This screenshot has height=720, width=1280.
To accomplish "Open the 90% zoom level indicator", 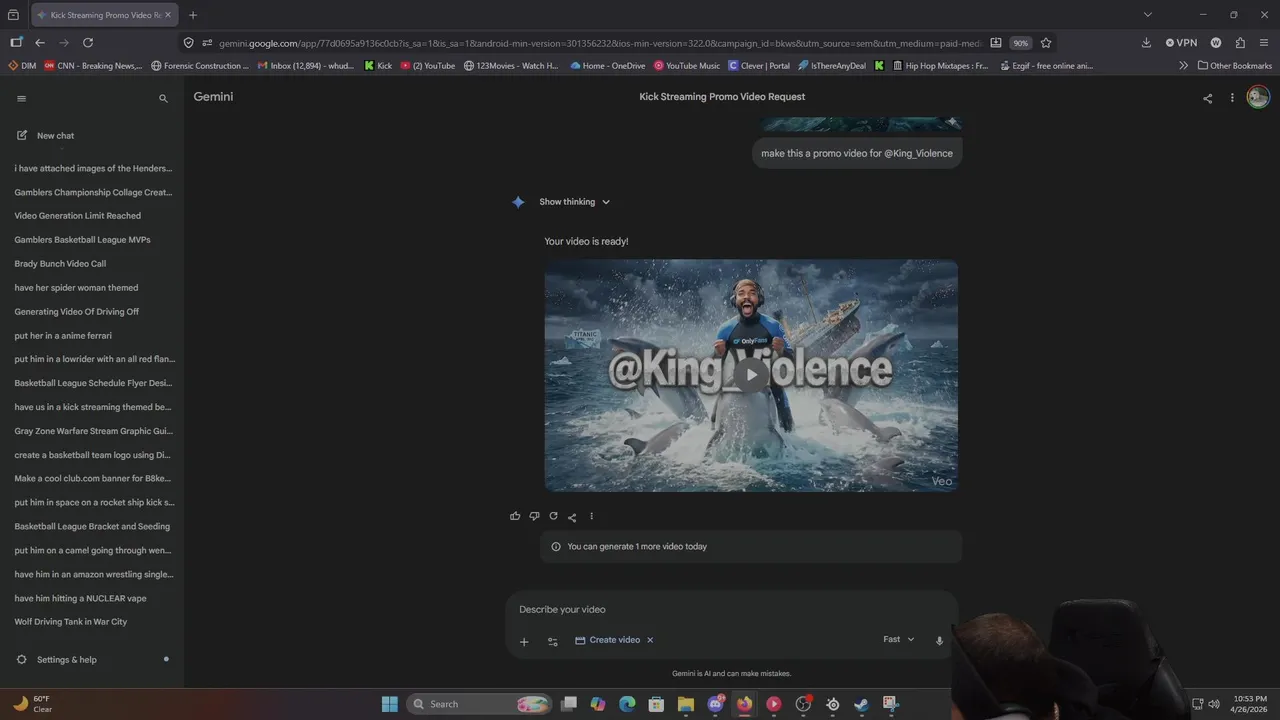I will tap(1020, 43).
